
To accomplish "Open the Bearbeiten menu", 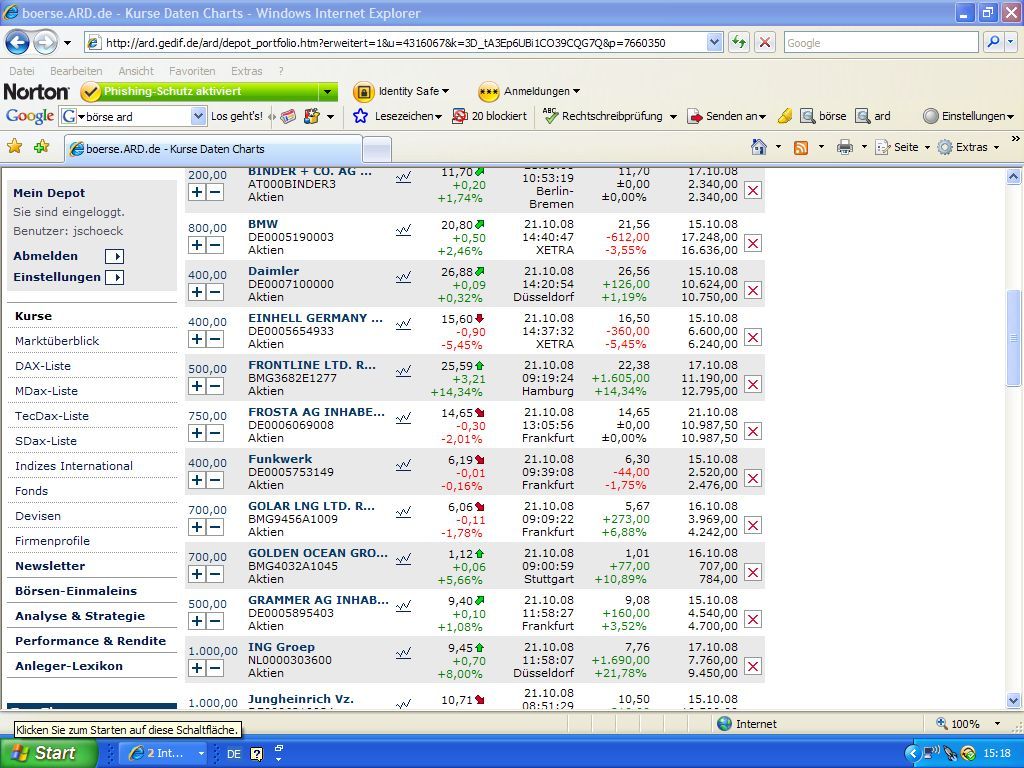I will (x=76, y=71).
